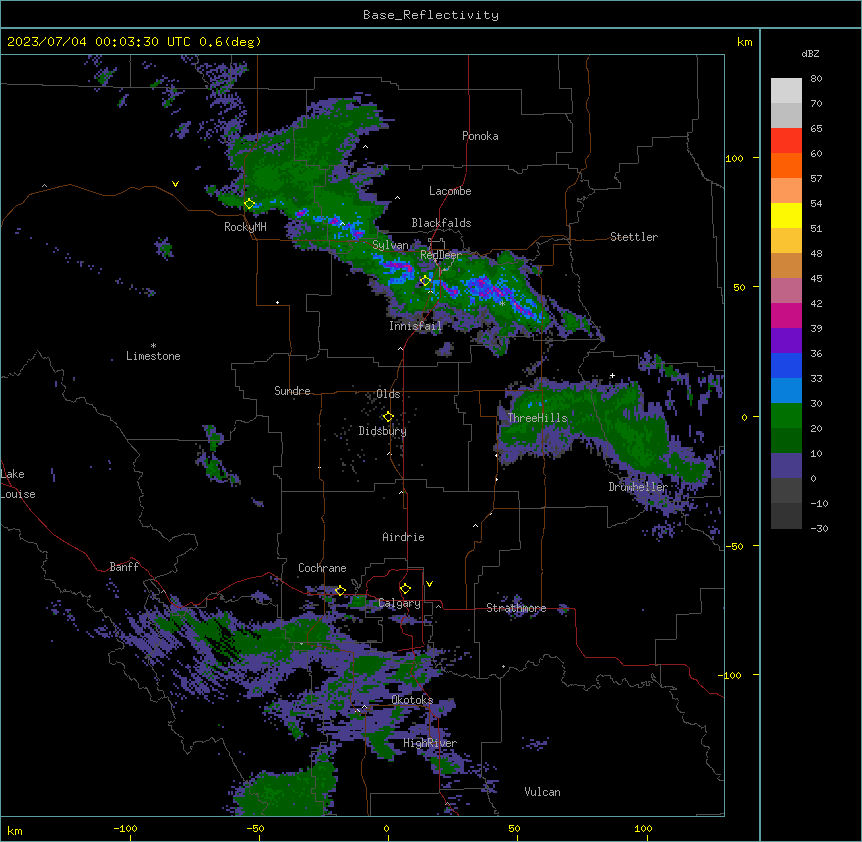The width and height of the screenshot is (862, 842).
Task: Click the HighRiver town label
Action: pos(430,743)
